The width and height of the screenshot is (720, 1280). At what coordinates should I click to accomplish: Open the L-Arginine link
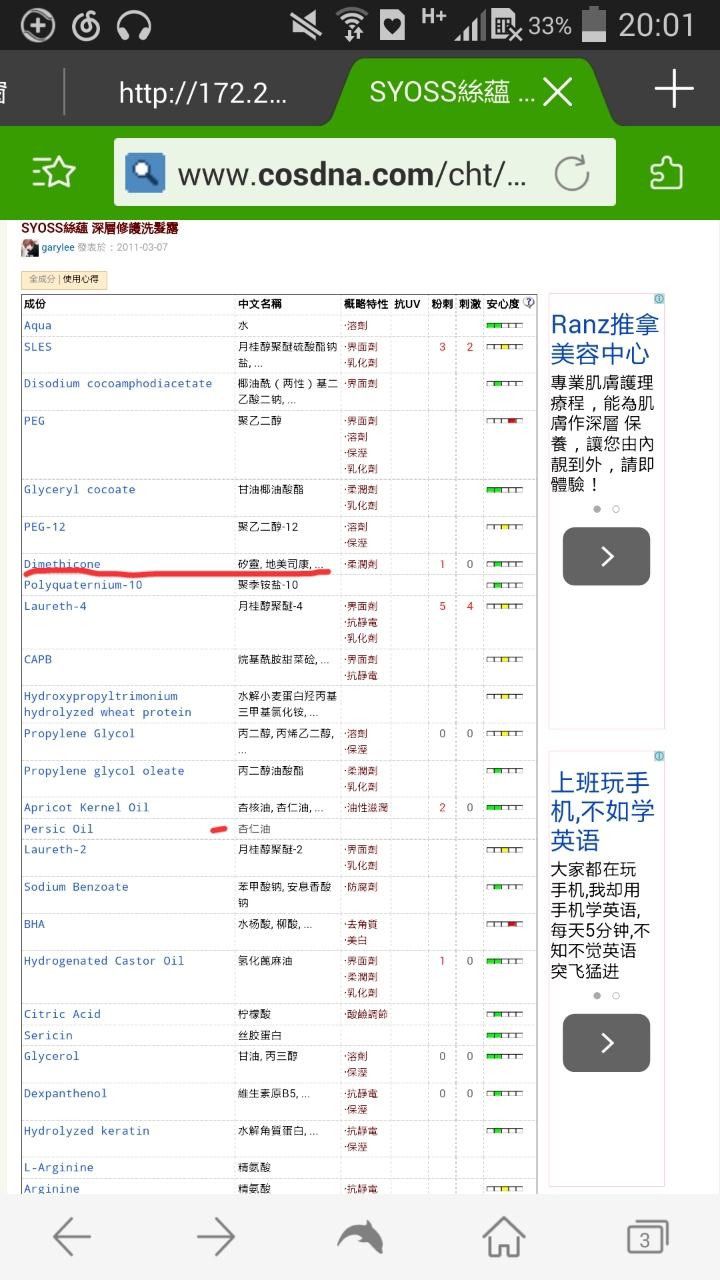(x=58, y=1168)
